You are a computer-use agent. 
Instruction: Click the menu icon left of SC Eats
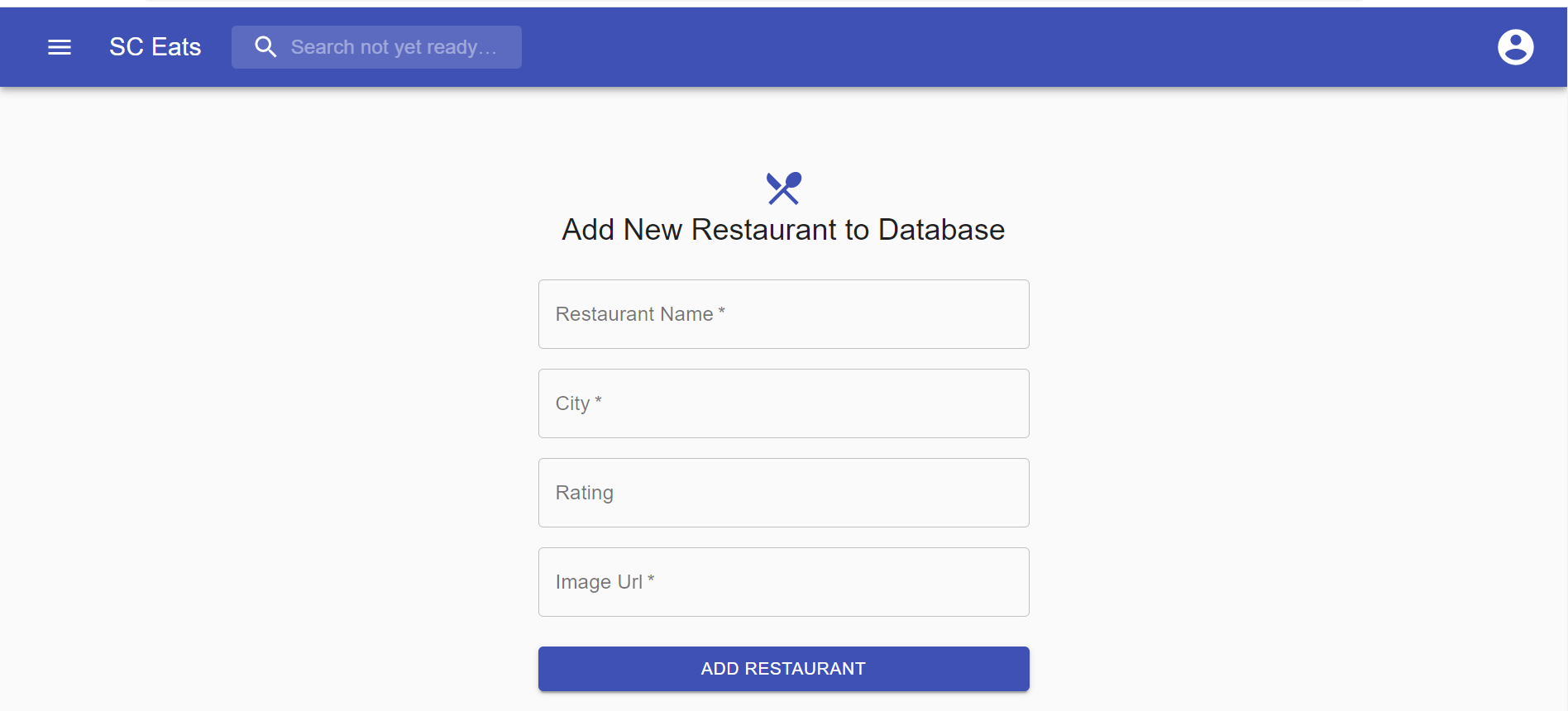(x=59, y=46)
